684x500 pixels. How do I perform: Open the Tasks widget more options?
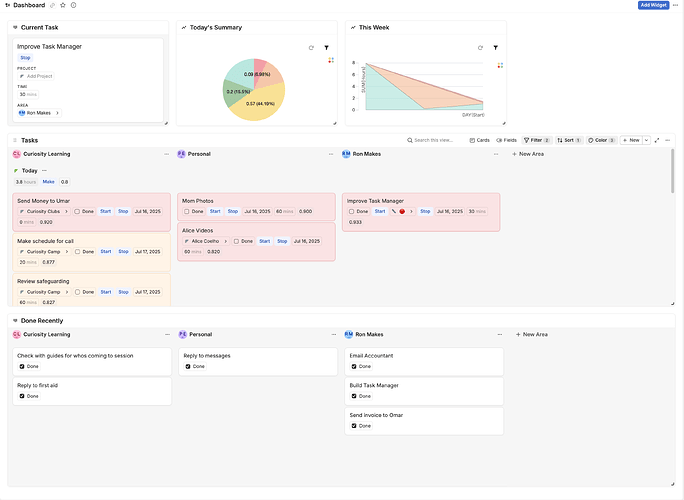tap(667, 140)
